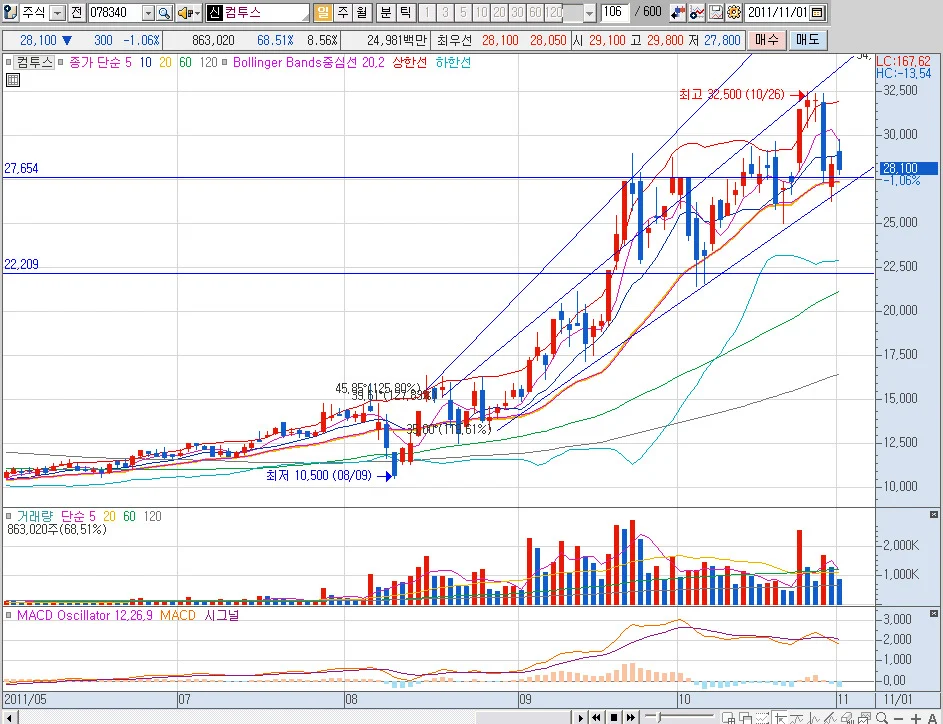Switch to weekly chart with 주 tab
This screenshot has height=724, width=943.
click(x=342, y=12)
